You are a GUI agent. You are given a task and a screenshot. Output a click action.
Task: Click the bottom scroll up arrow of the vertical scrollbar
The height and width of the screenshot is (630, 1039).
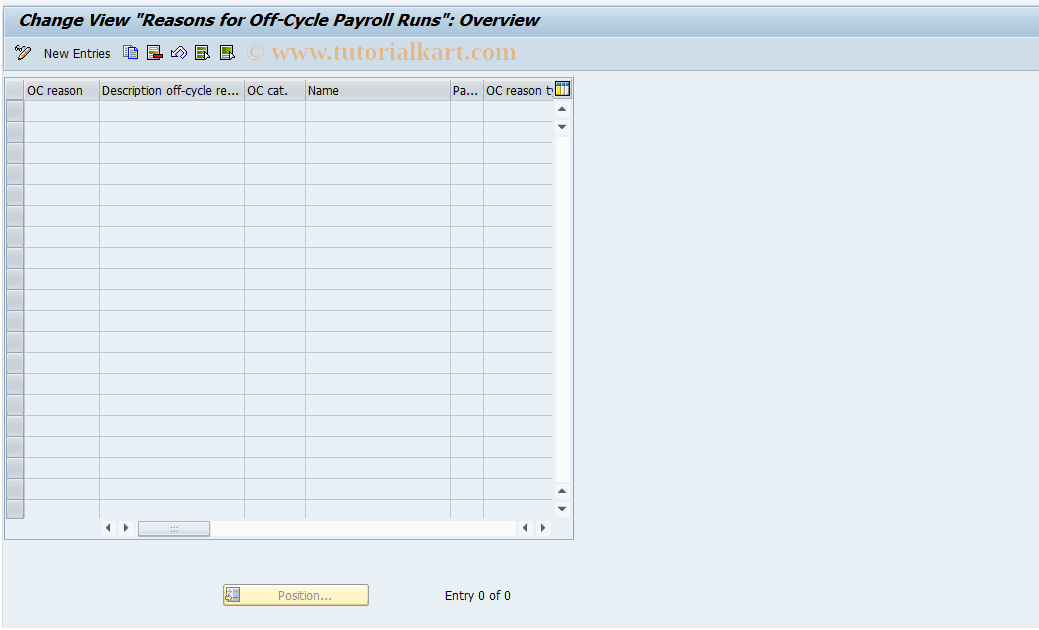pyautogui.click(x=562, y=491)
